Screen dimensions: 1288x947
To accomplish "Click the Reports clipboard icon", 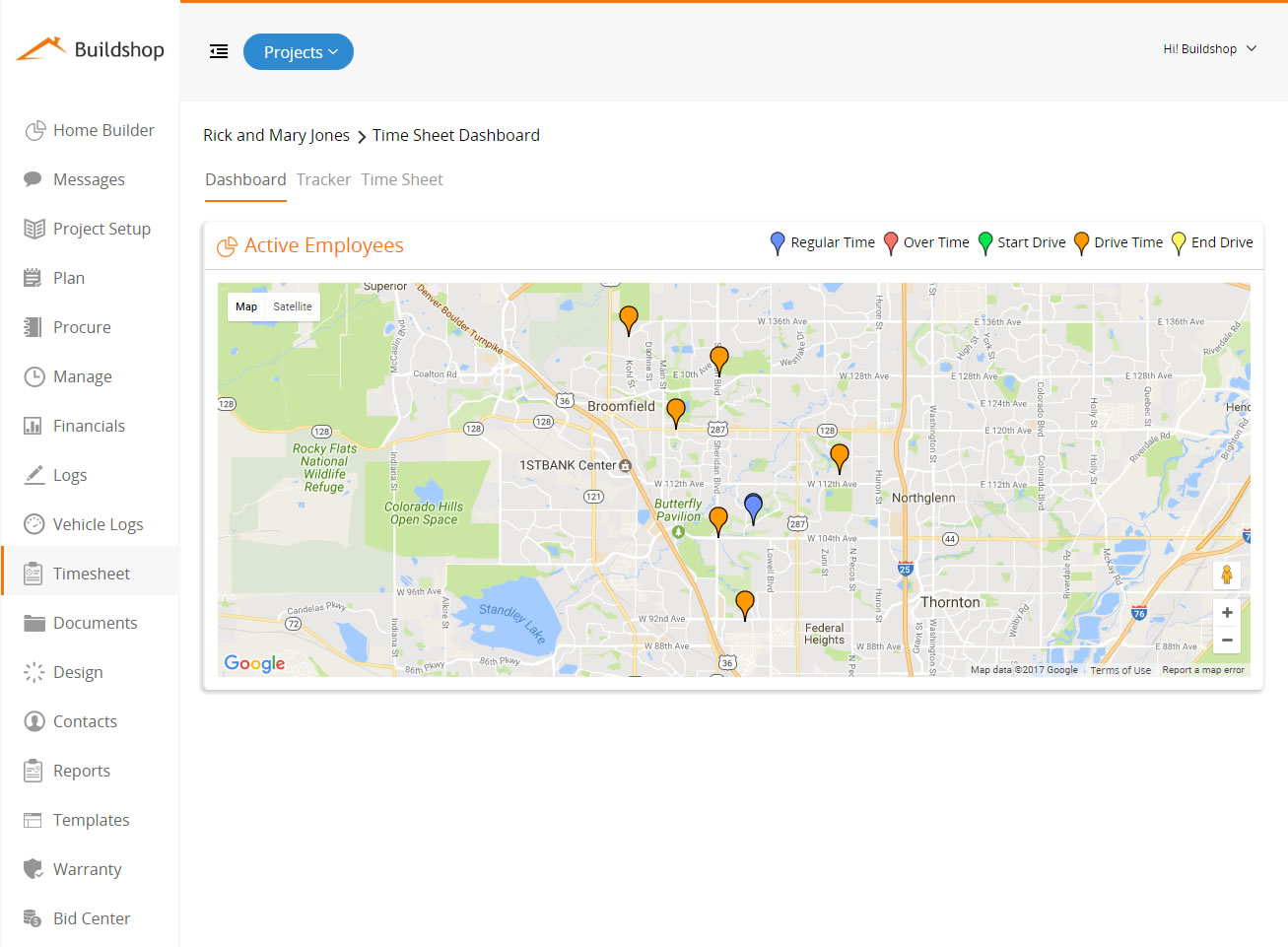I will 34,771.
